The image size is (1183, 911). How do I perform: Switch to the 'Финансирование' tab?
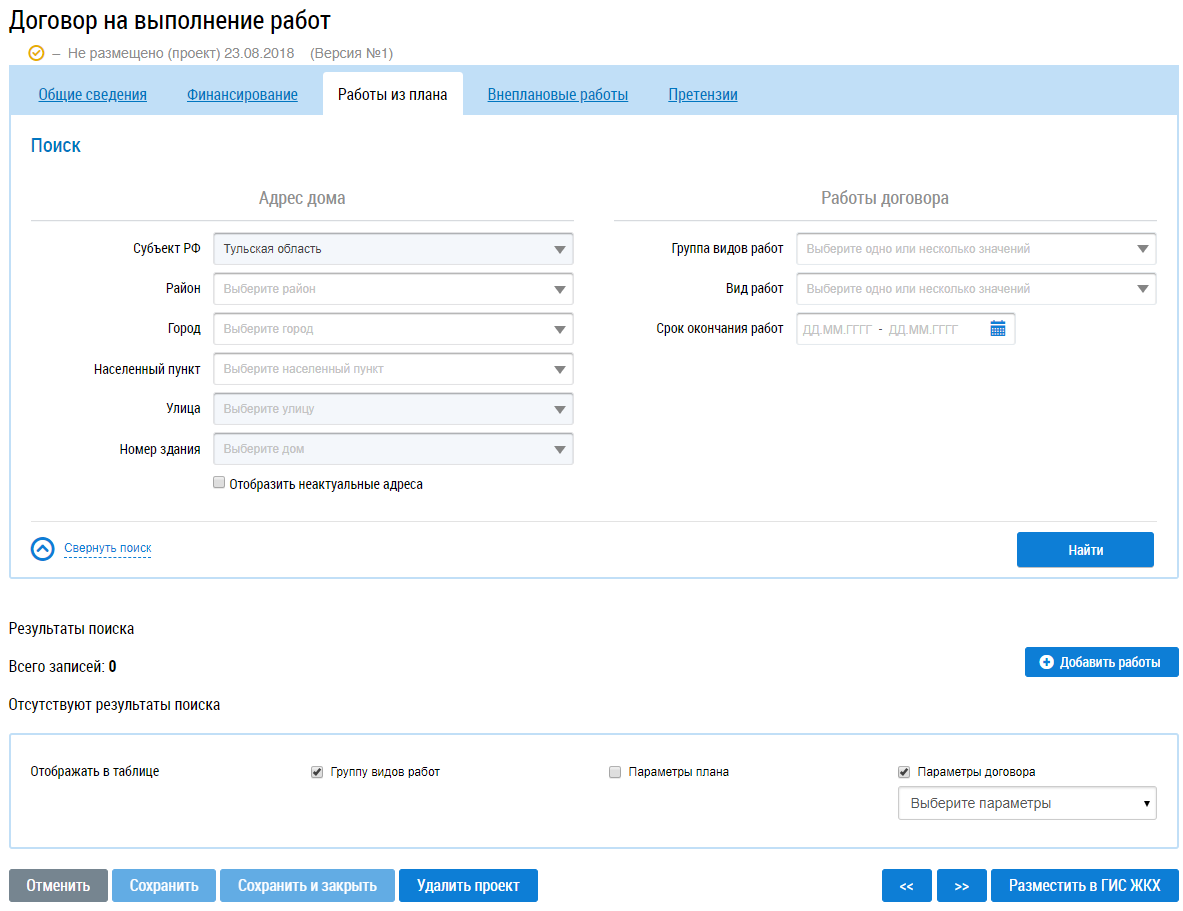(x=242, y=95)
